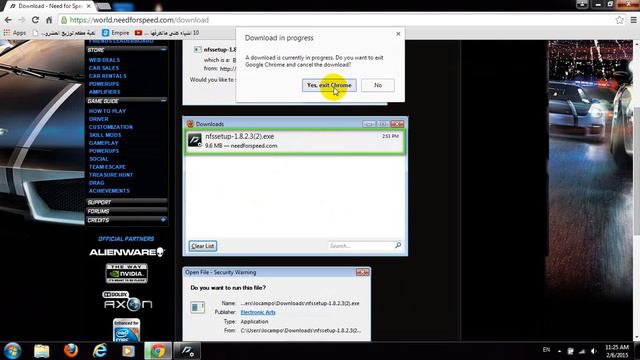Open DRIVER guide link

99,119
